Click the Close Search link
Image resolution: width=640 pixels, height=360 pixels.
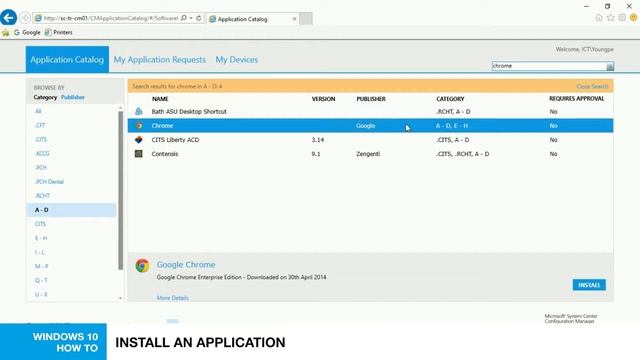[592, 87]
